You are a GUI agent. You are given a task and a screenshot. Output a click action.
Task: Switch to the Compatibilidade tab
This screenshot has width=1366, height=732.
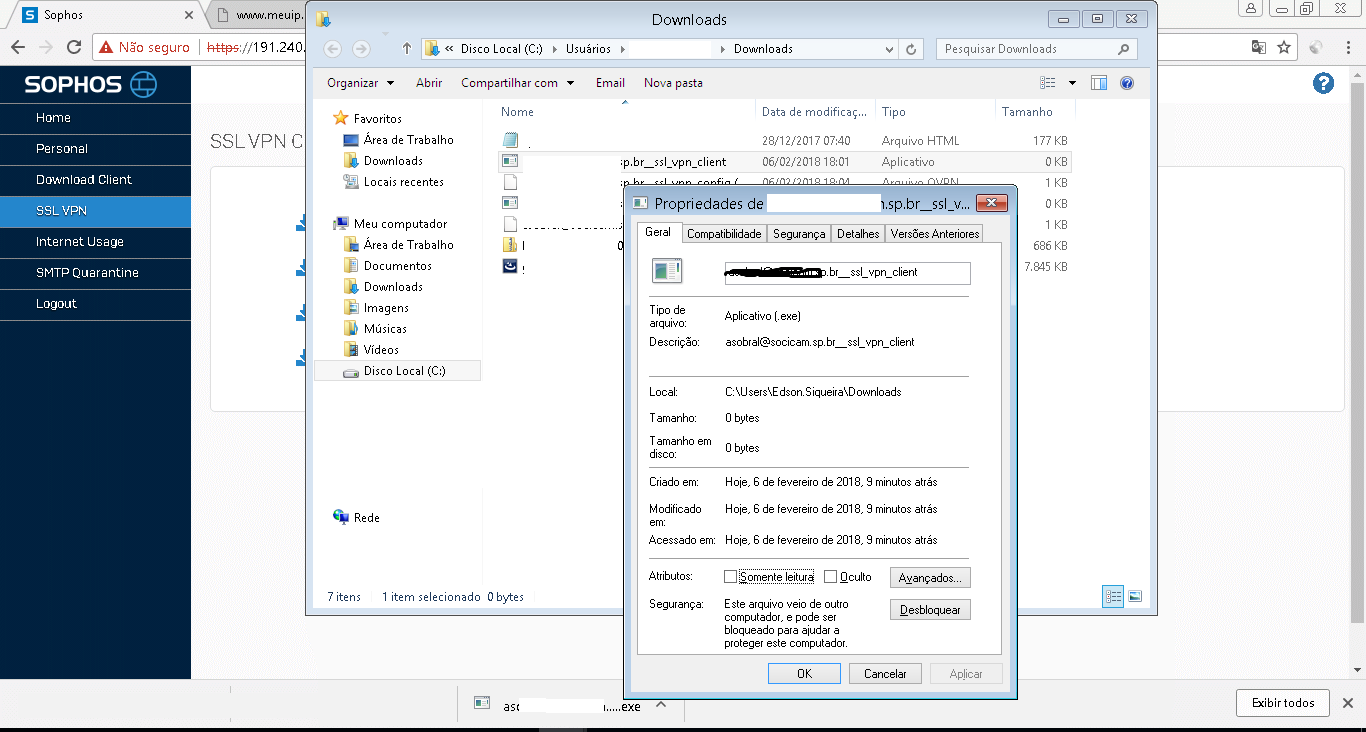pyautogui.click(x=725, y=234)
